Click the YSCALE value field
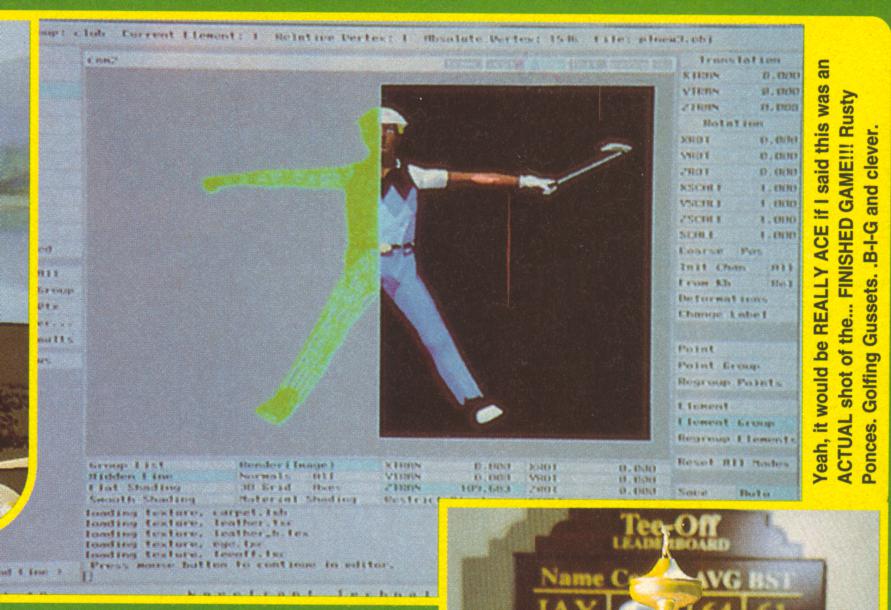Viewport: 891px width, 610px height. coord(778,203)
